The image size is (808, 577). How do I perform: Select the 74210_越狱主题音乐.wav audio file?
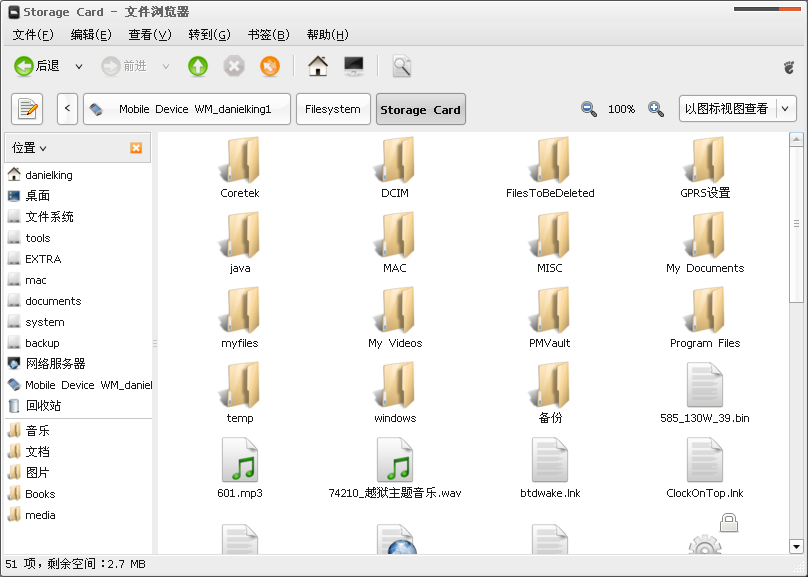point(395,461)
